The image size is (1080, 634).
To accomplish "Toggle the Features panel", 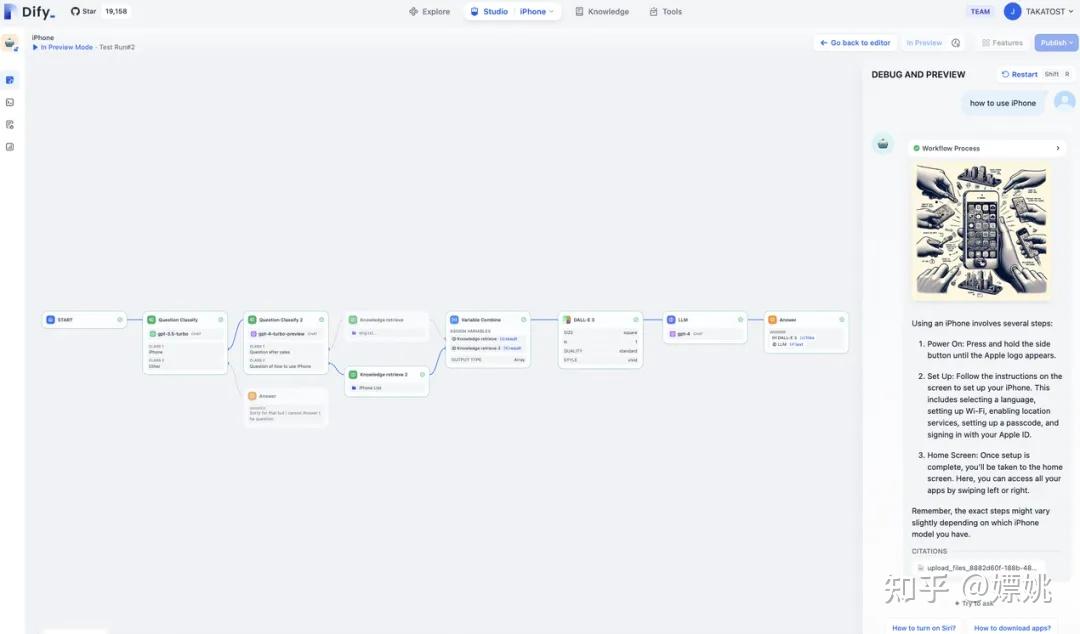I will [x=1001, y=42].
